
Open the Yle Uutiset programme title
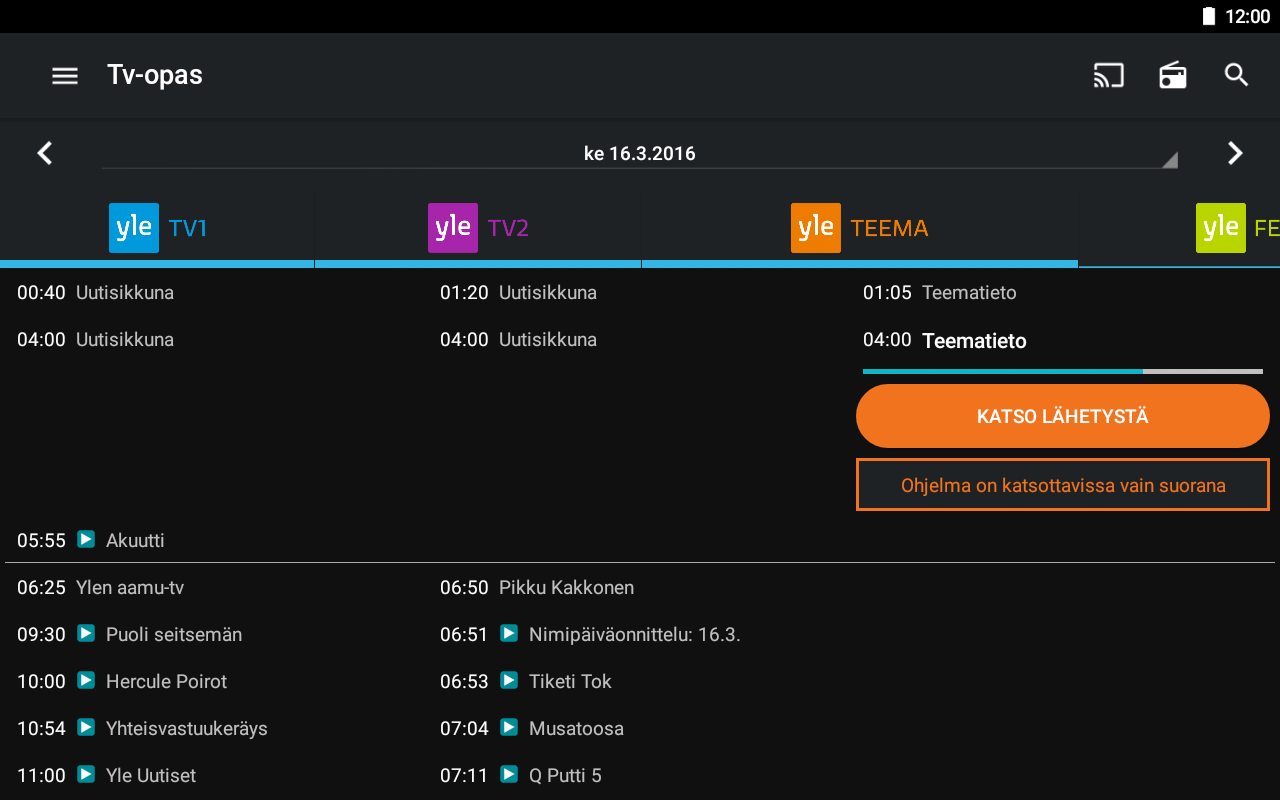151,776
